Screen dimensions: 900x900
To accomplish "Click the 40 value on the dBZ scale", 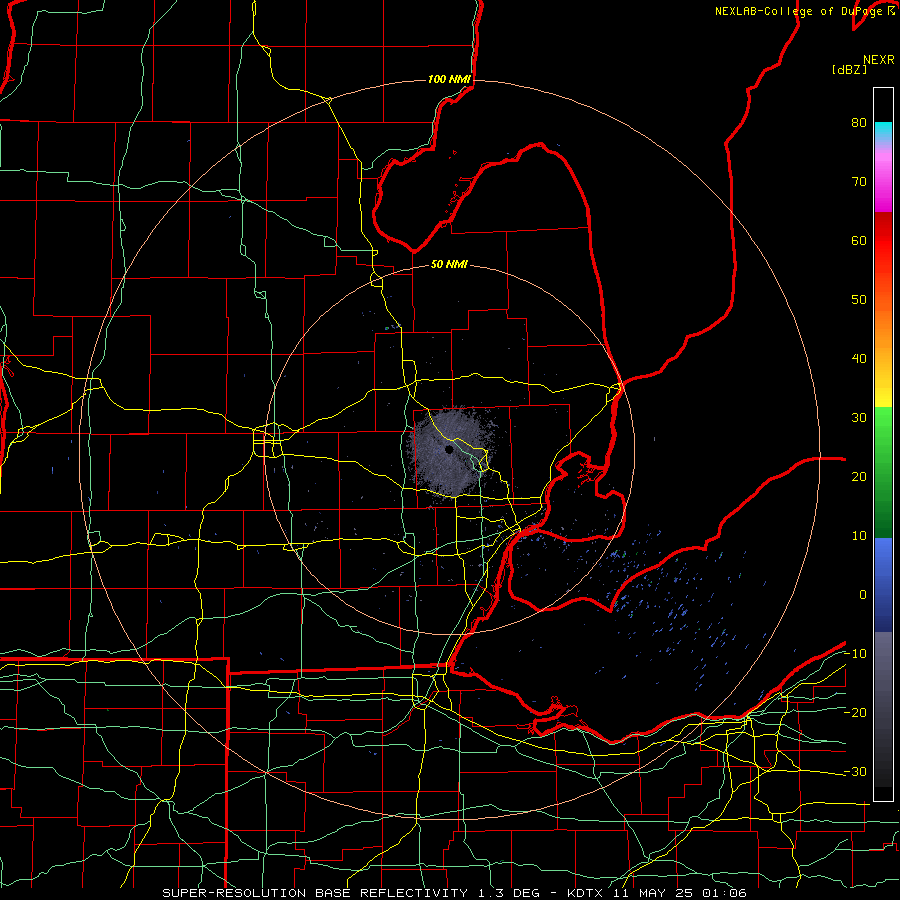I will coord(859,359).
